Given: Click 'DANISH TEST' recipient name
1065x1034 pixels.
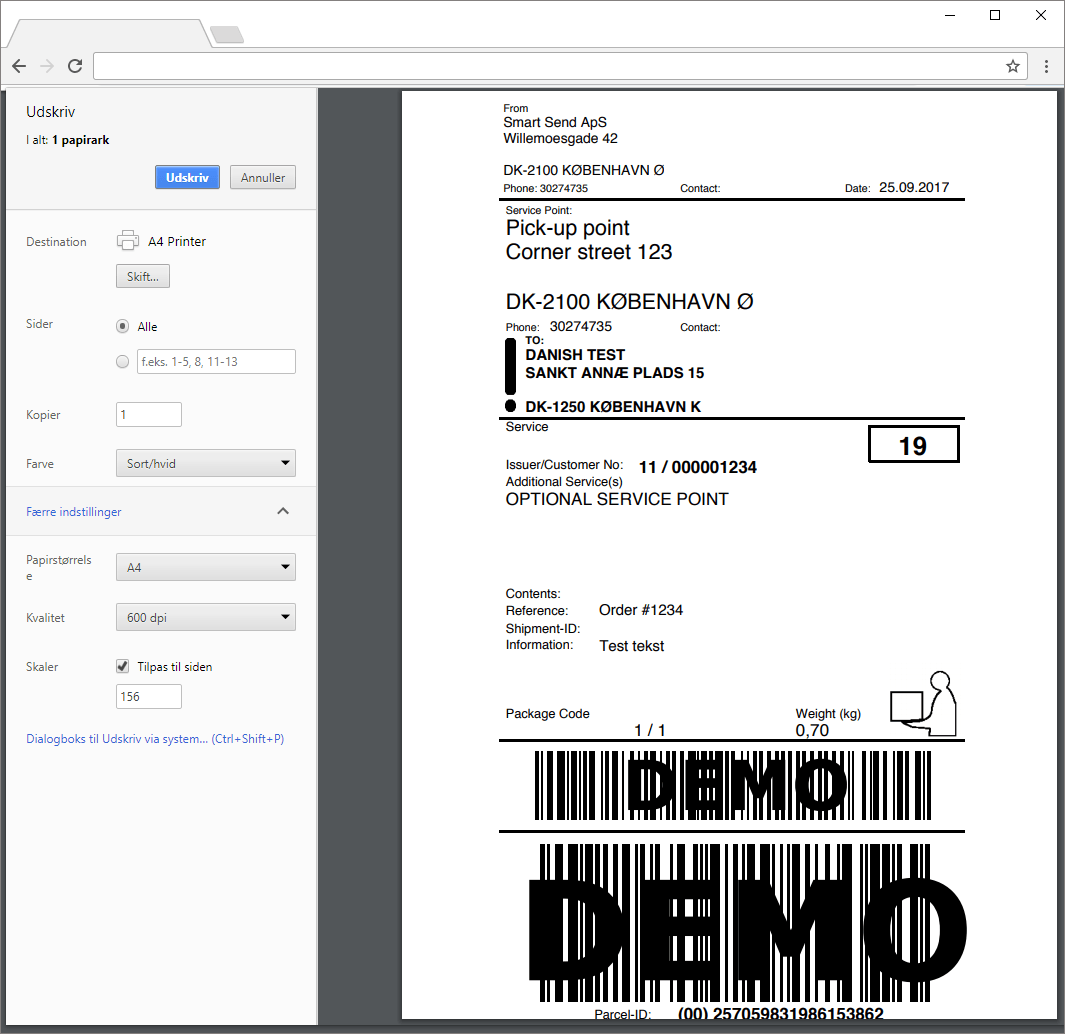Looking at the screenshot, I should (575, 355).
